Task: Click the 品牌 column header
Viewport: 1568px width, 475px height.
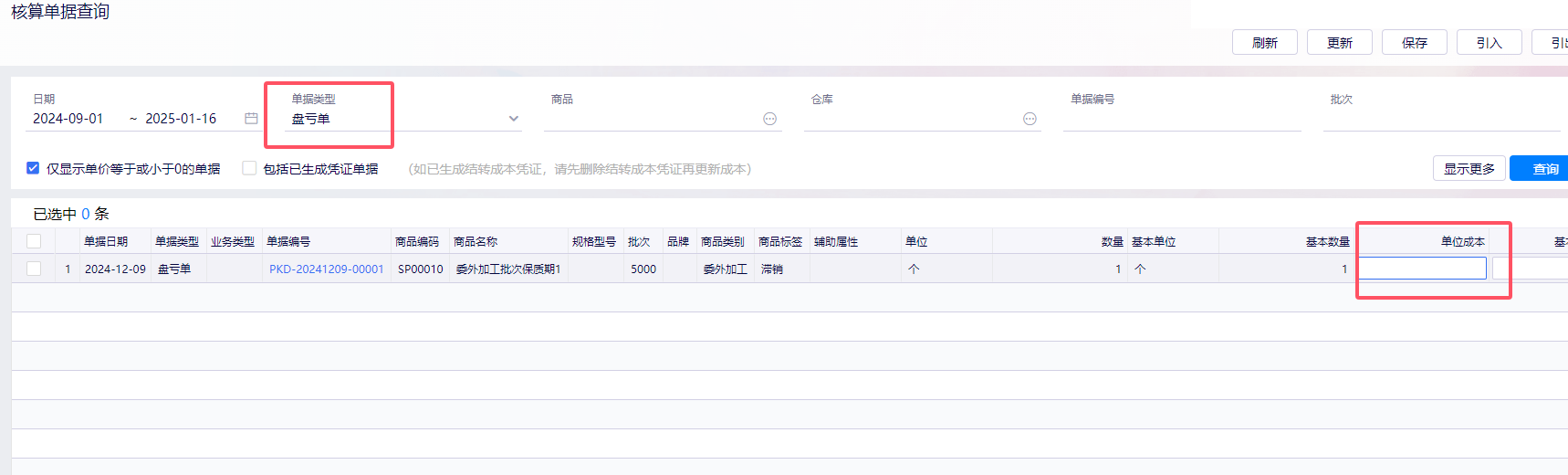Action: [x=678, y=242]
